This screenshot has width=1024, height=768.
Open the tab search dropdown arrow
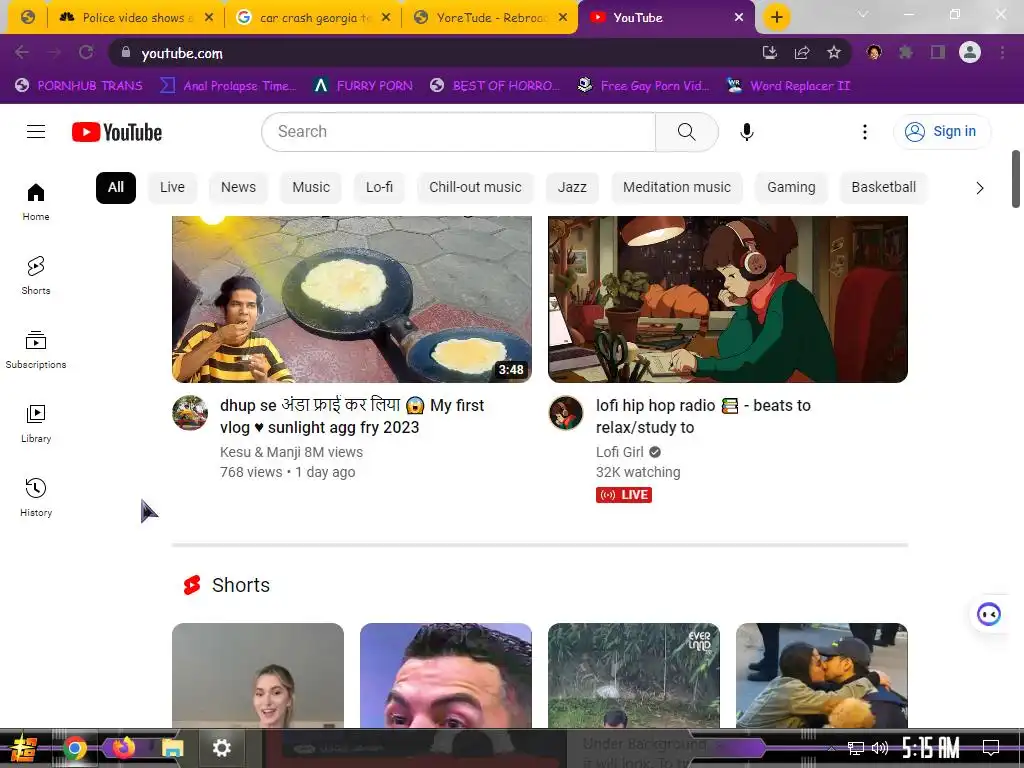863,14
